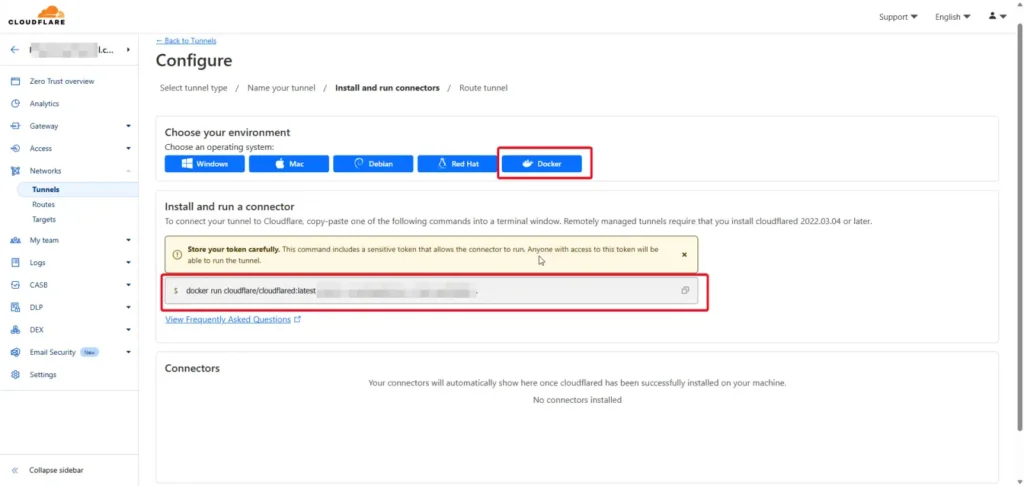Go to the Name your tunnel step

coord(281,88)
